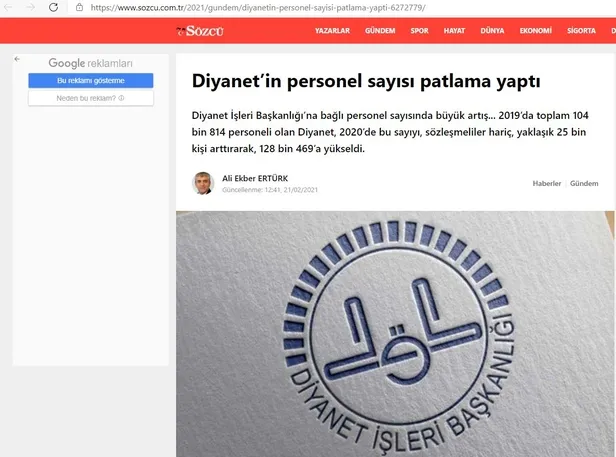
Task: Click the ad panel back arrow
Action: (x=17, y=59)
